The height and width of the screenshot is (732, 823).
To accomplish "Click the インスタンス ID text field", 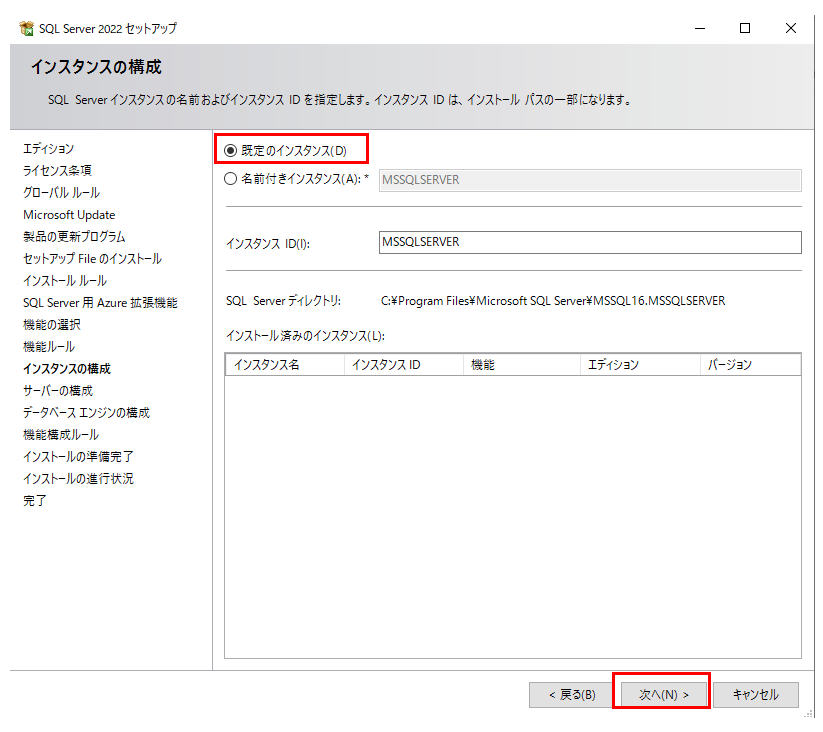I will (590, 243).
